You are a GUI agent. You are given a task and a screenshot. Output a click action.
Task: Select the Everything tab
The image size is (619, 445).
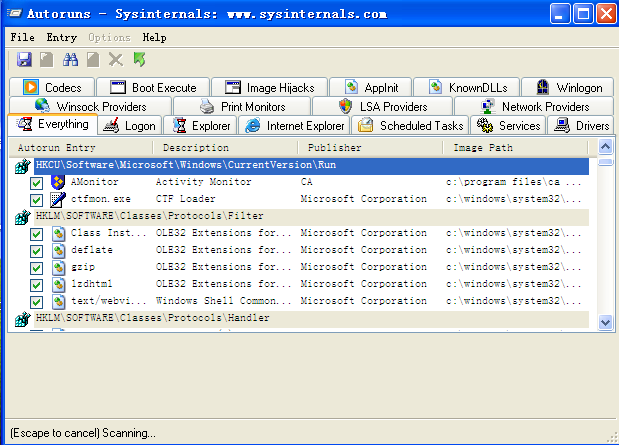(x=53, y=124)
